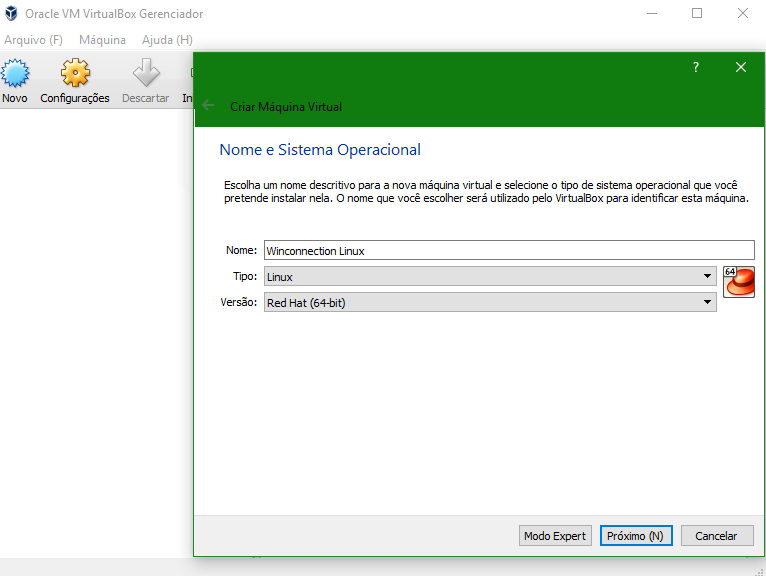Open the Arquivo (F) menu
The height and width of the screenshot is (576, 766).
pos(34,40)
